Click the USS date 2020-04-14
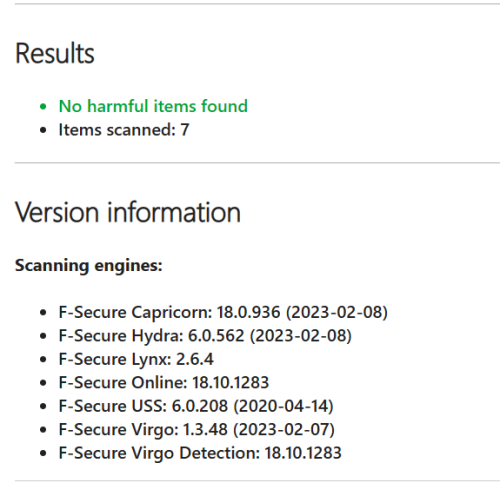The image size is (500, 483). [284, 406]
